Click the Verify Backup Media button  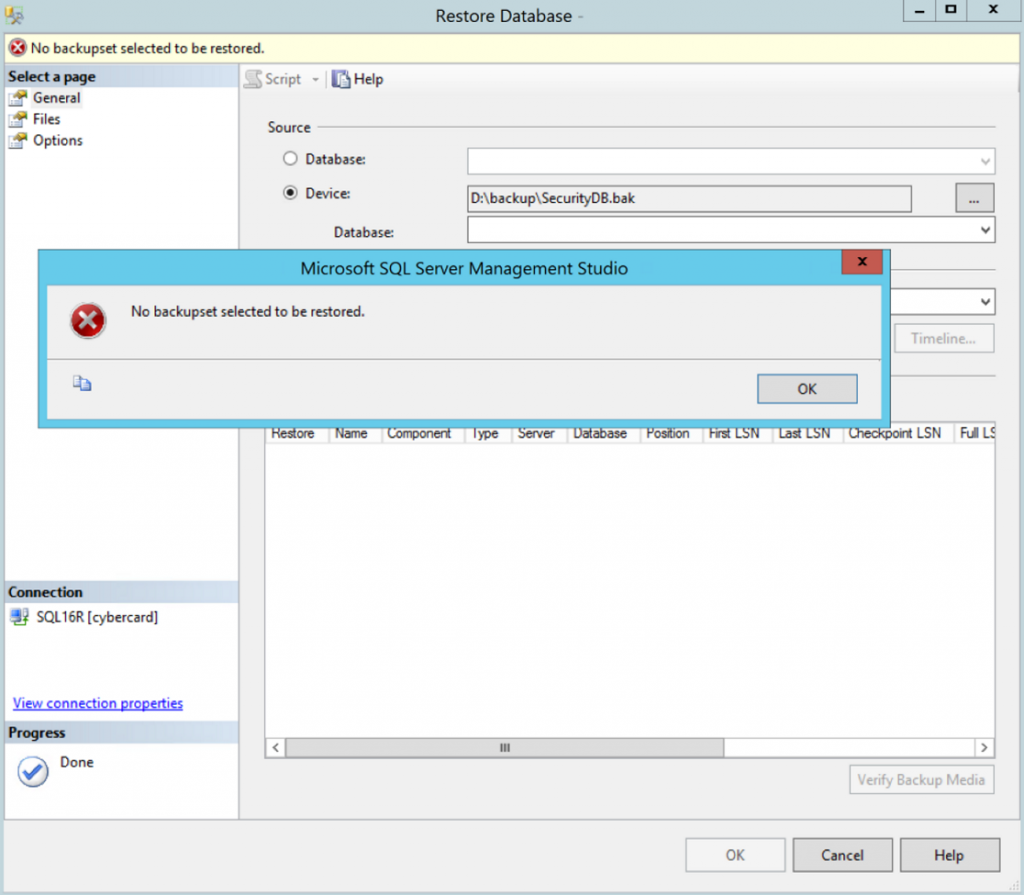[x=921, y=780]
